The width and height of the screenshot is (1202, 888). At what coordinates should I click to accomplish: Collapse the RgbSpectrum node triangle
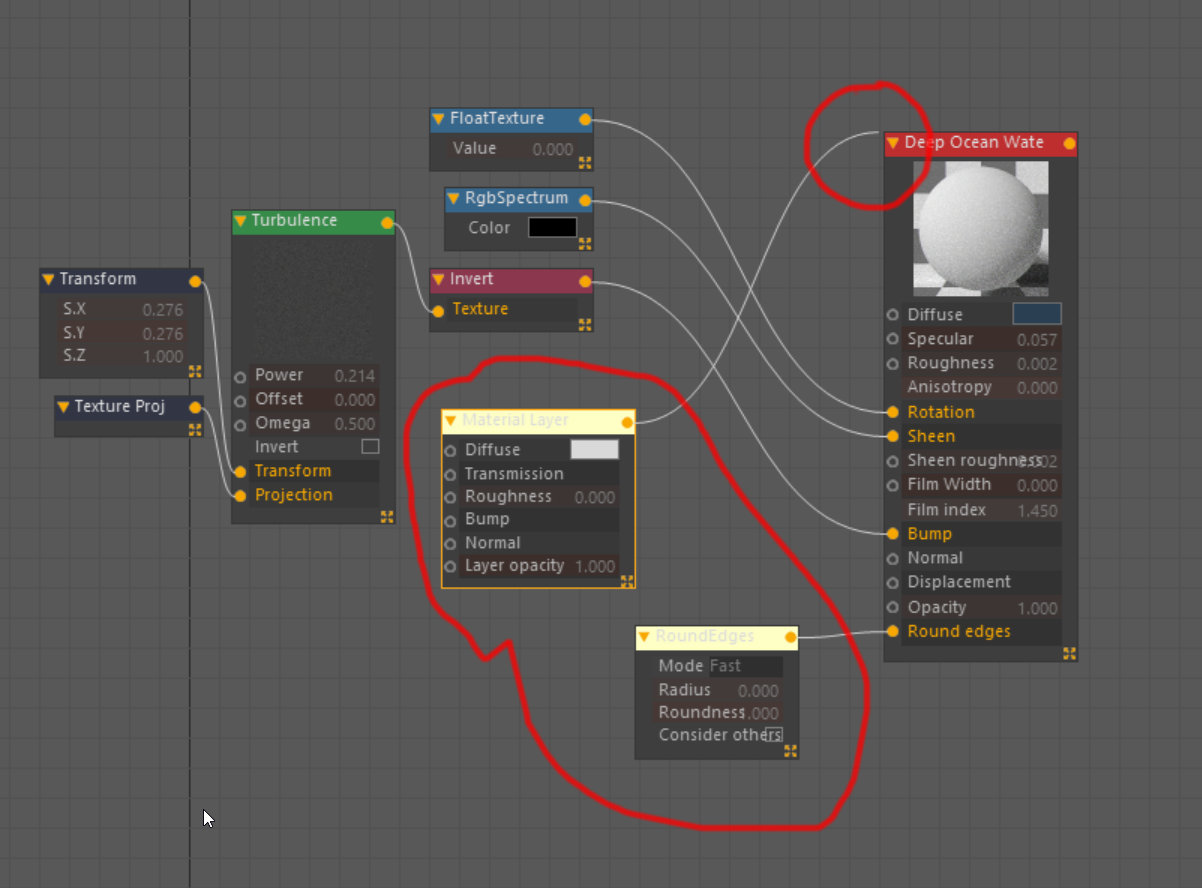click(x=453, y=199)
